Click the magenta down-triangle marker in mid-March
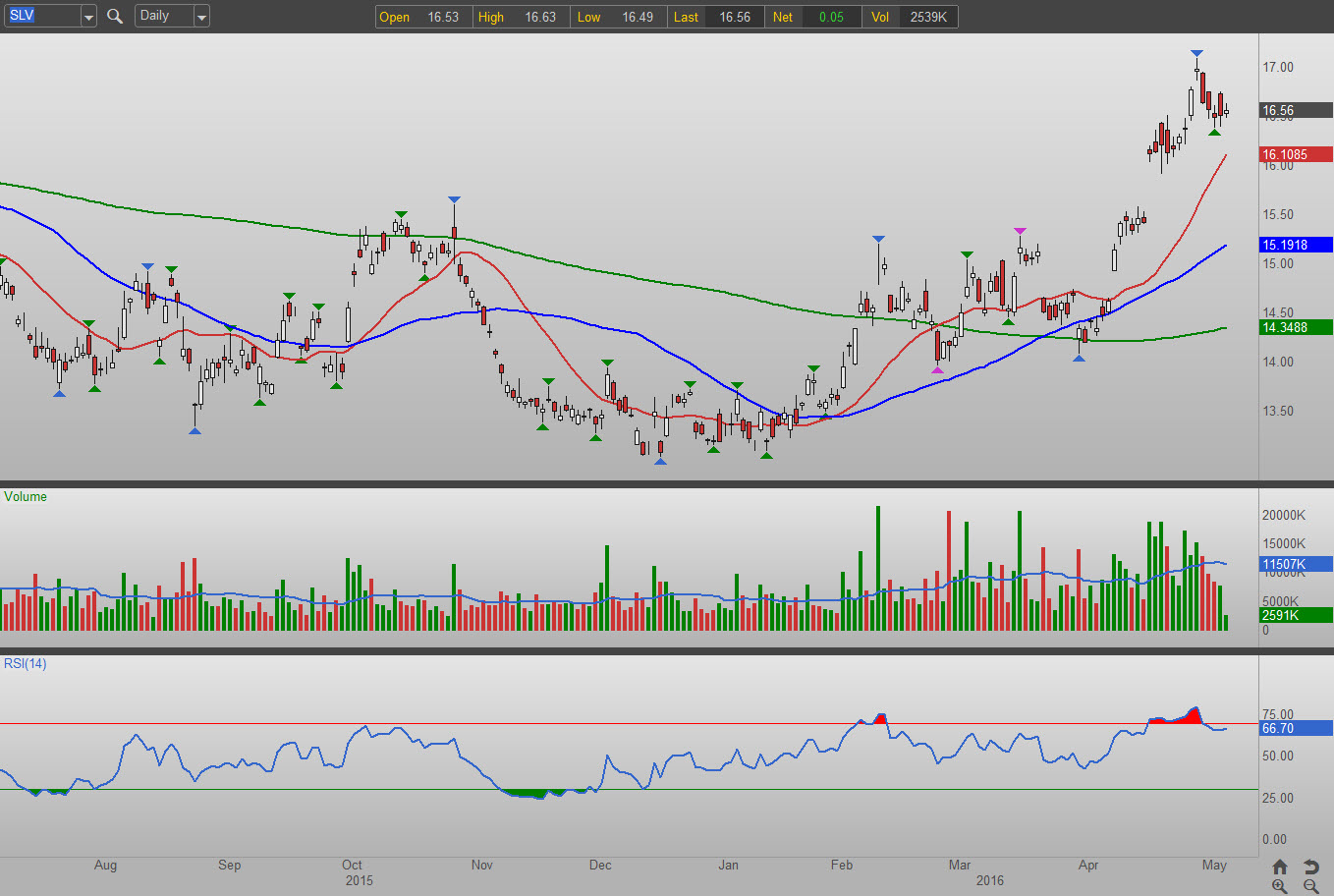This screenshot has height=896, width=1334. 1021,232
